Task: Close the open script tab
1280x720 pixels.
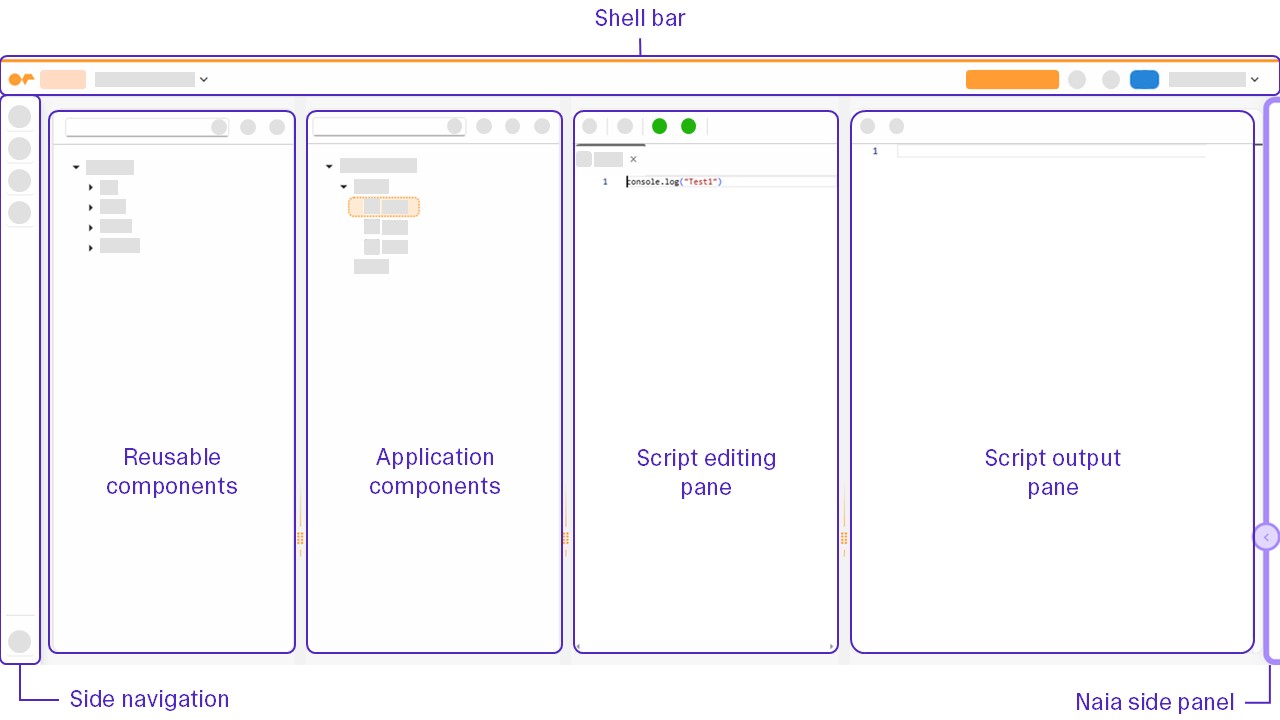Action: 633,159
